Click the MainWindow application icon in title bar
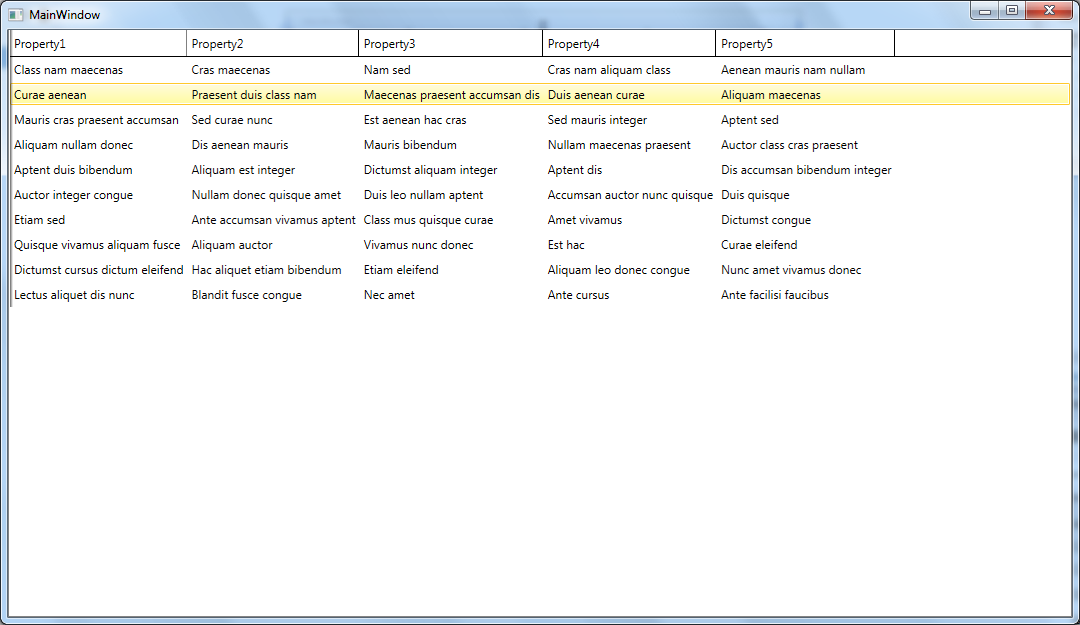Image resolution: width=1080 pixels, height=625 pixels. [16, 15]
